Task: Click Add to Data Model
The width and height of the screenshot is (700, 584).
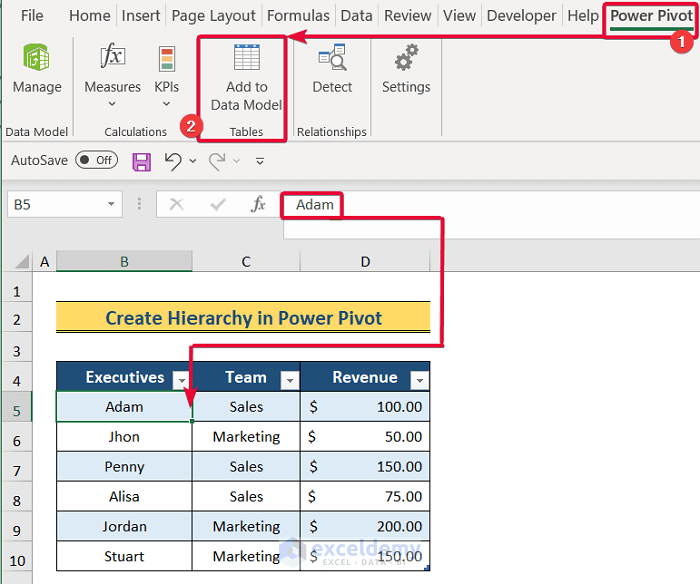Action: coord(246,77)
